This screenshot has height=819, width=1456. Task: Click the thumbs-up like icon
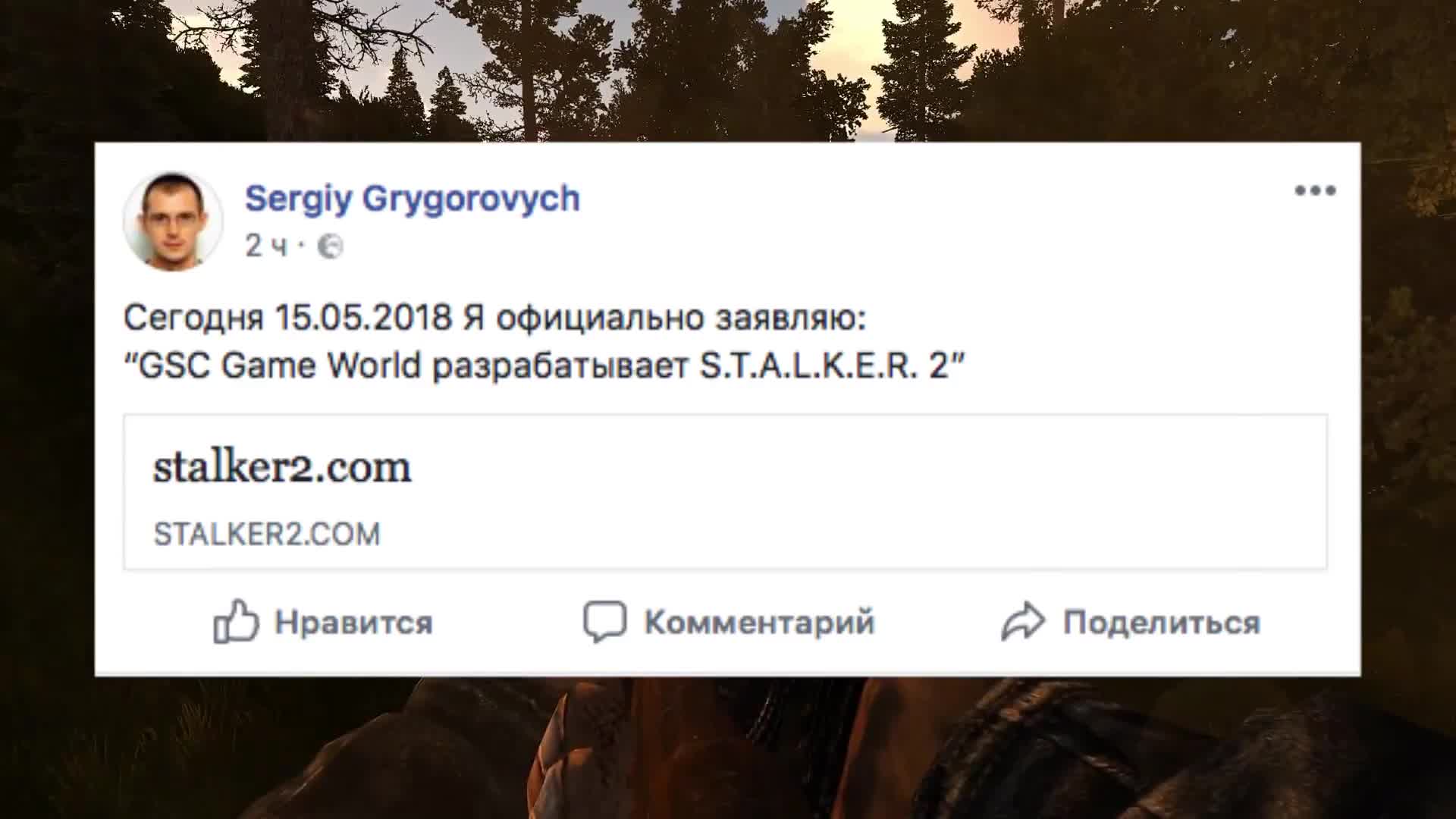click(236, 621)
